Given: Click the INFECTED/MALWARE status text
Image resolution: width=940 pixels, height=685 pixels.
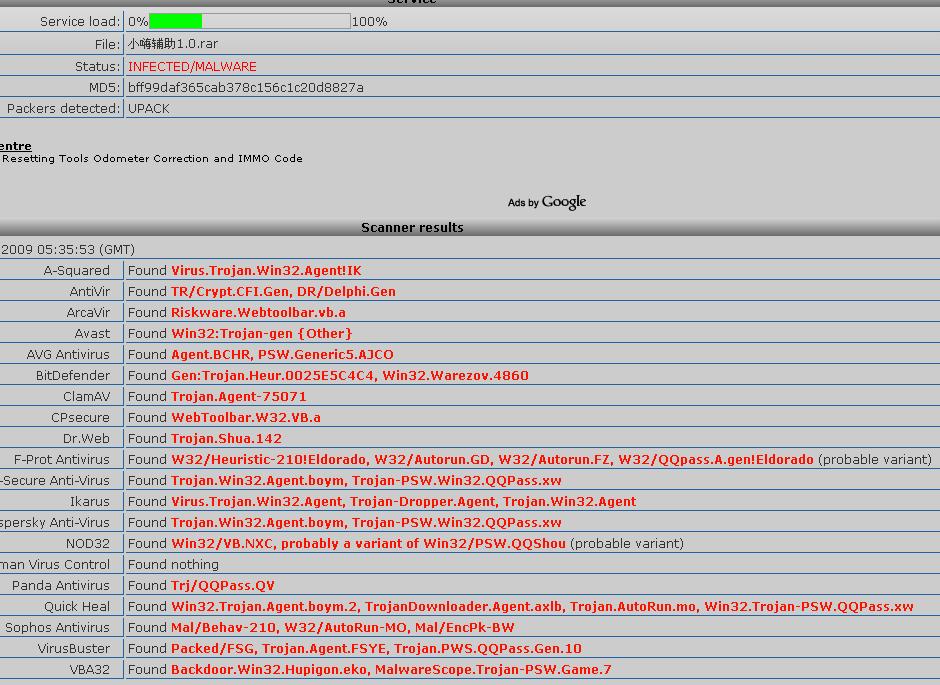Looking at the screenshot, I should click(192, 67).
